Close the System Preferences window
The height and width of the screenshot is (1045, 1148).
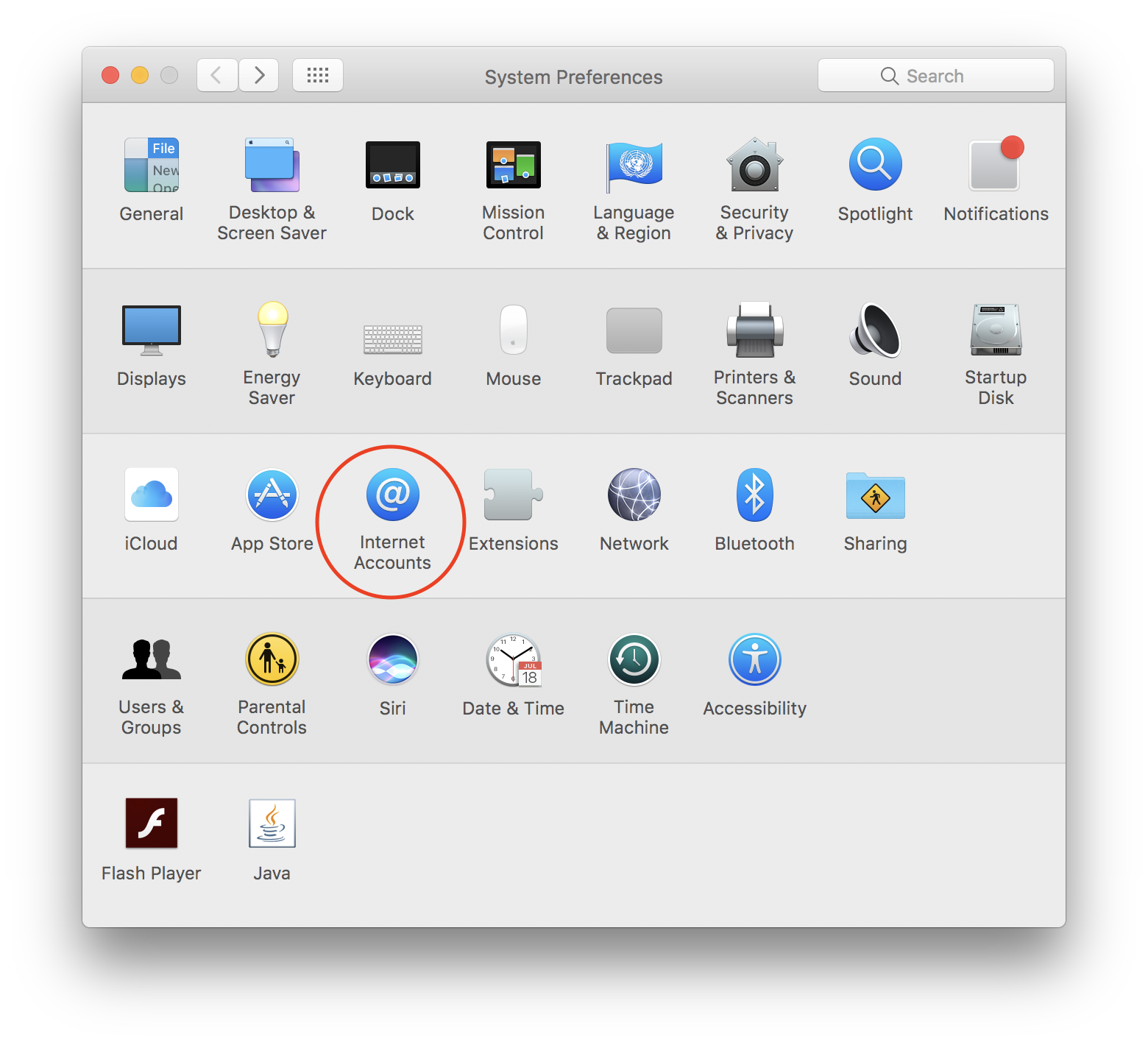point(110,75)
